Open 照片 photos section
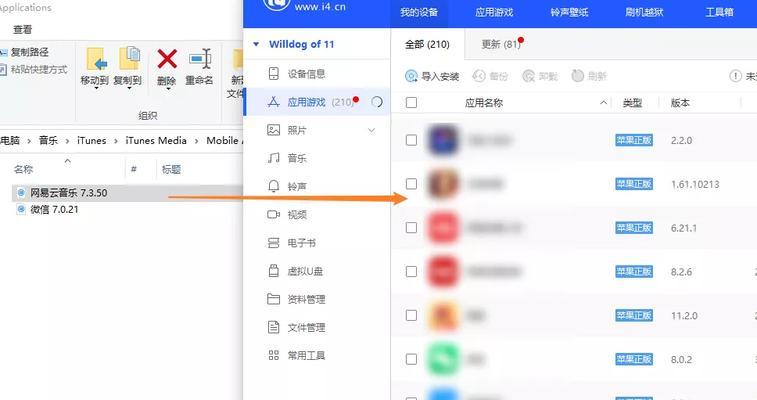Viewport: 757px width, 400px height. pos(296,130)
